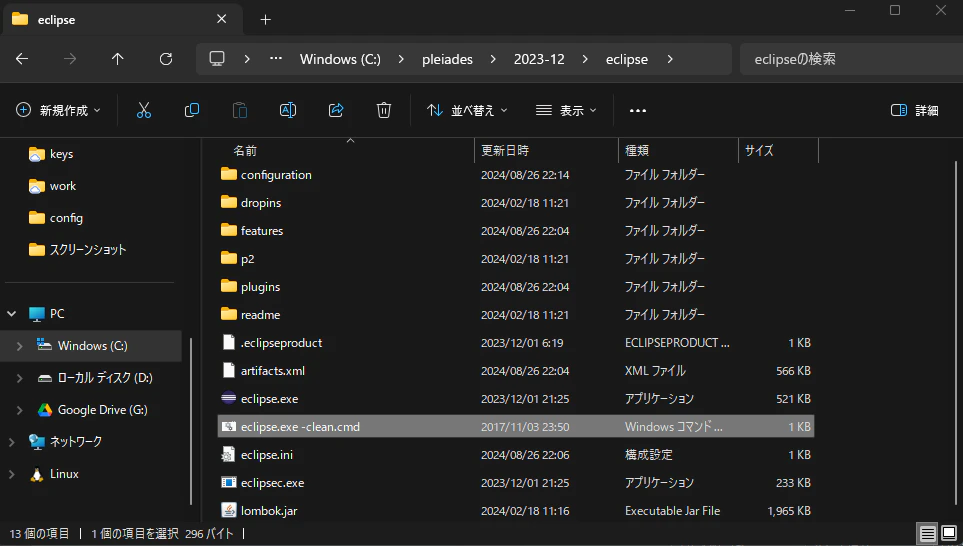Select the p2 folder row

516,259
